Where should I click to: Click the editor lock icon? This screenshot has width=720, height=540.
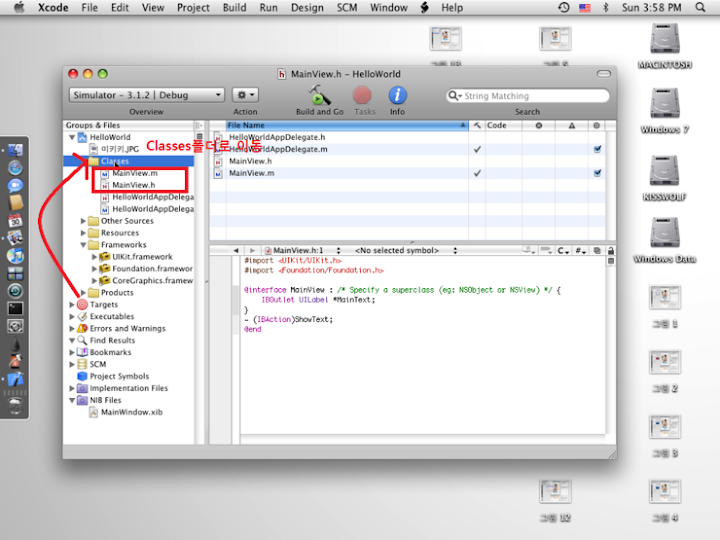(611, 251)
